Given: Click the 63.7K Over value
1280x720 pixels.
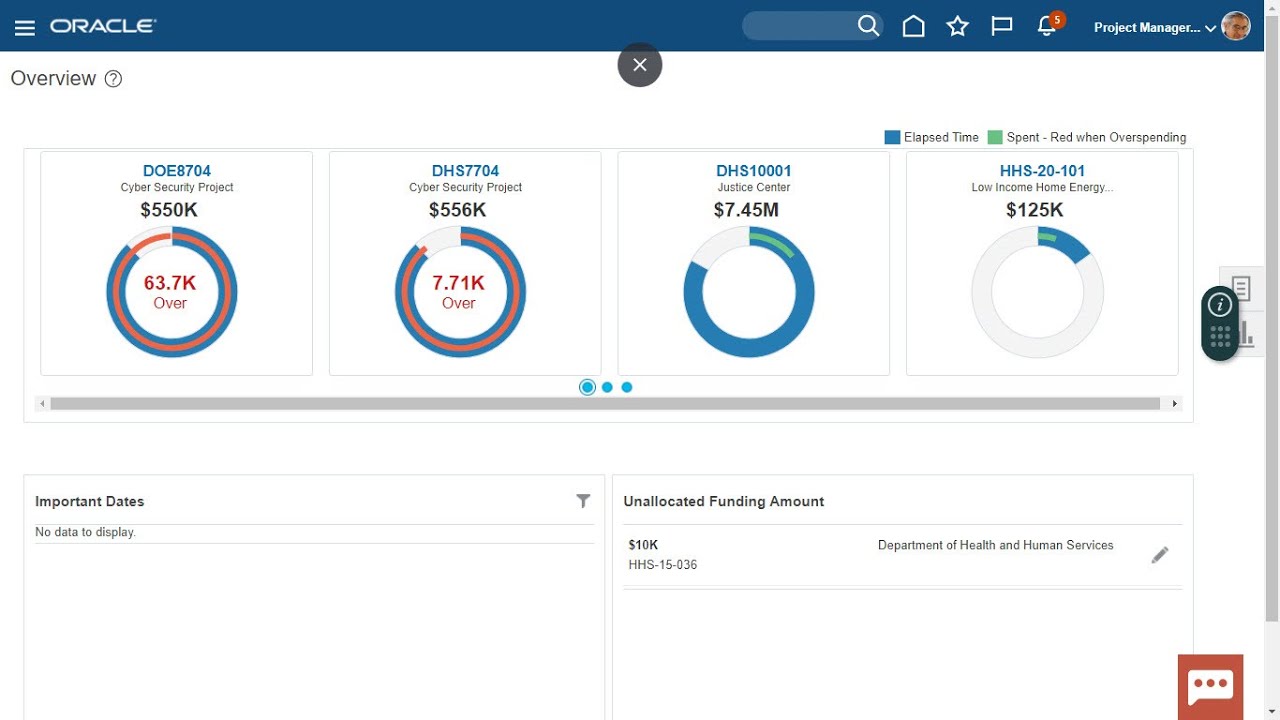Looking at the screenshot, I should tap(170, 292).
